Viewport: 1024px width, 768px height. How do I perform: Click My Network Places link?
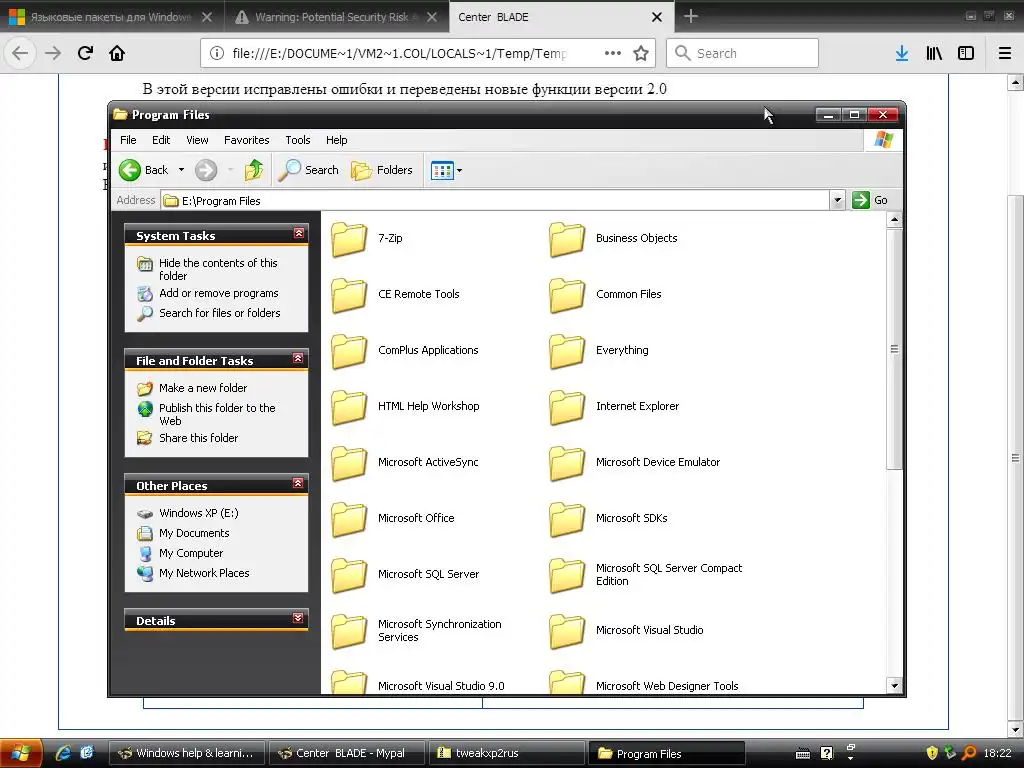[x=204, y=573]
